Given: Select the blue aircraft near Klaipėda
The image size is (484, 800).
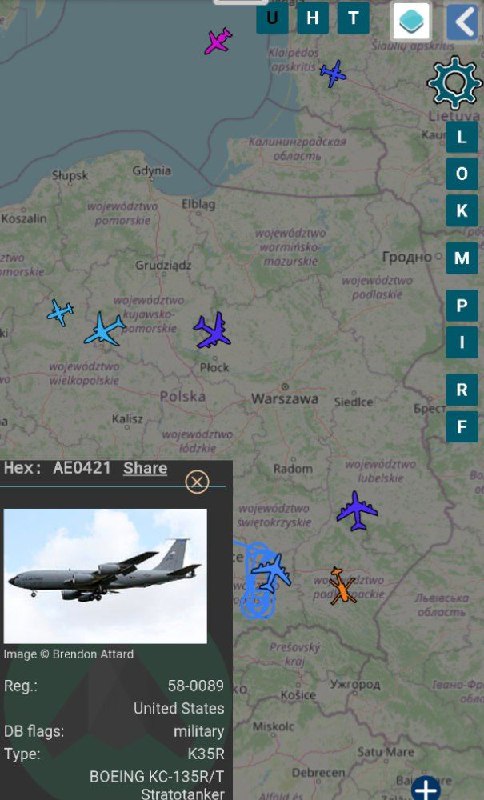Looking at the screenshot, I should click(x=333, y=73).
